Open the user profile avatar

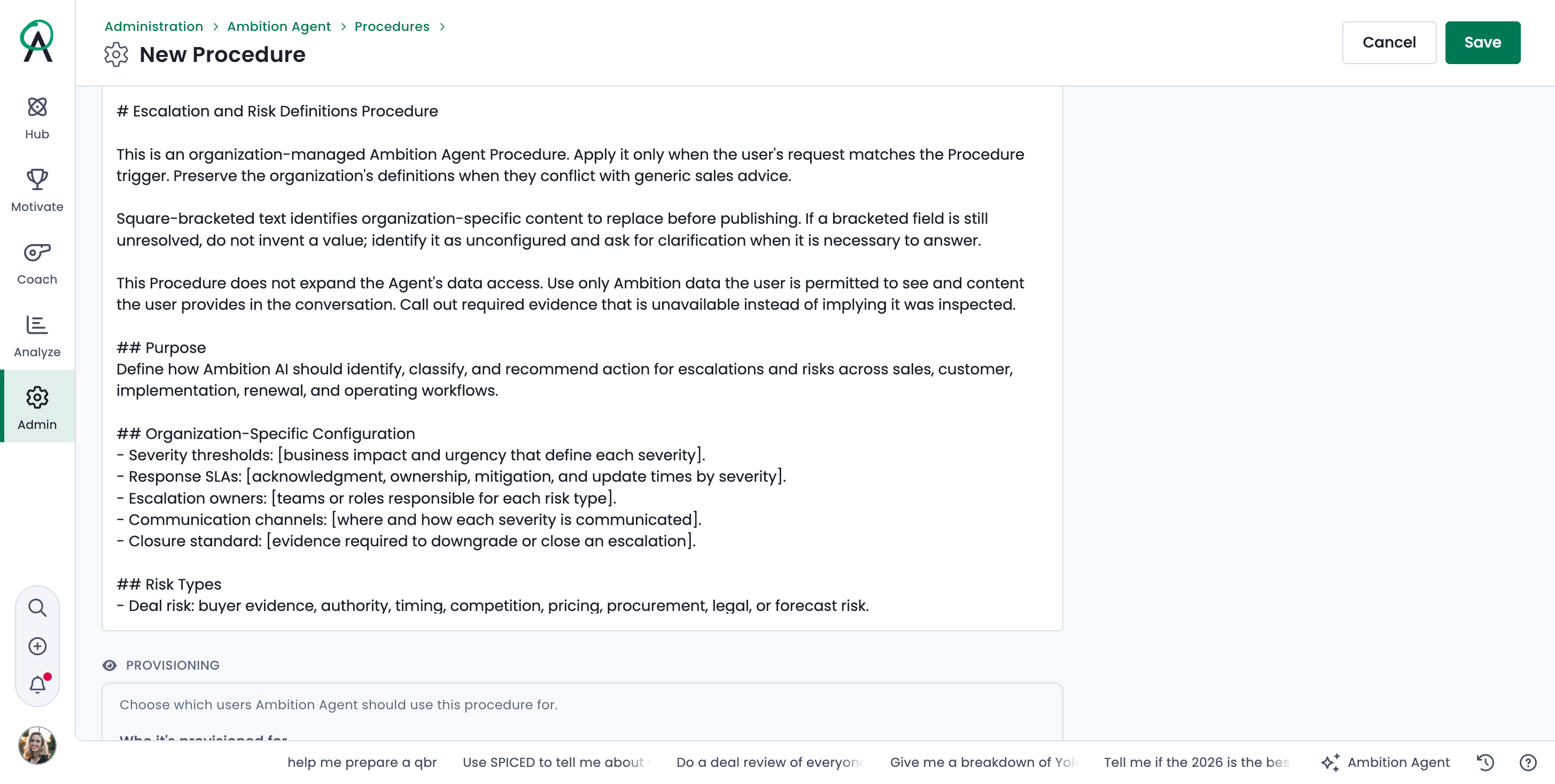point(37,746)
